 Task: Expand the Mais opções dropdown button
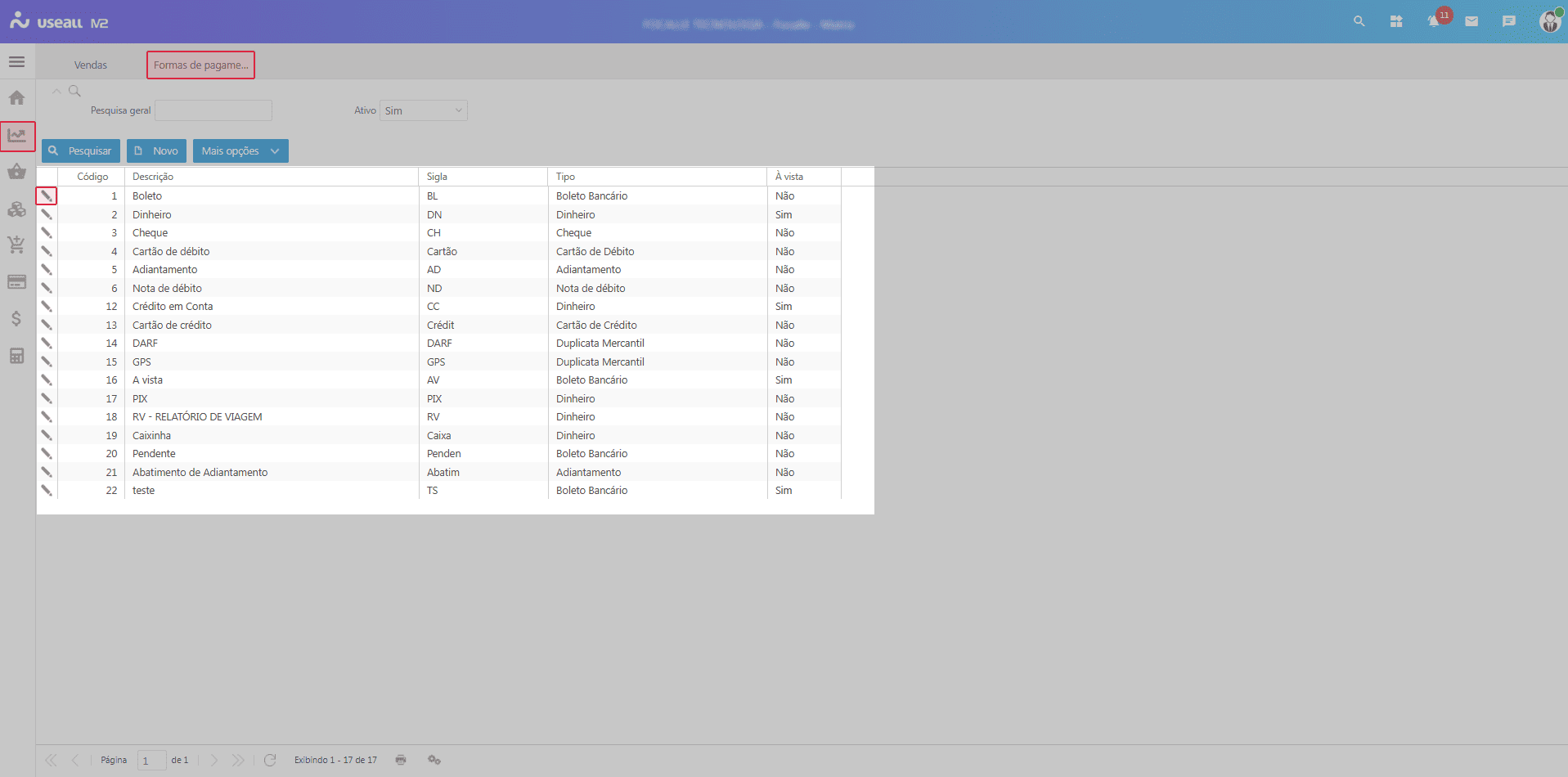click(x=240, y=151)
